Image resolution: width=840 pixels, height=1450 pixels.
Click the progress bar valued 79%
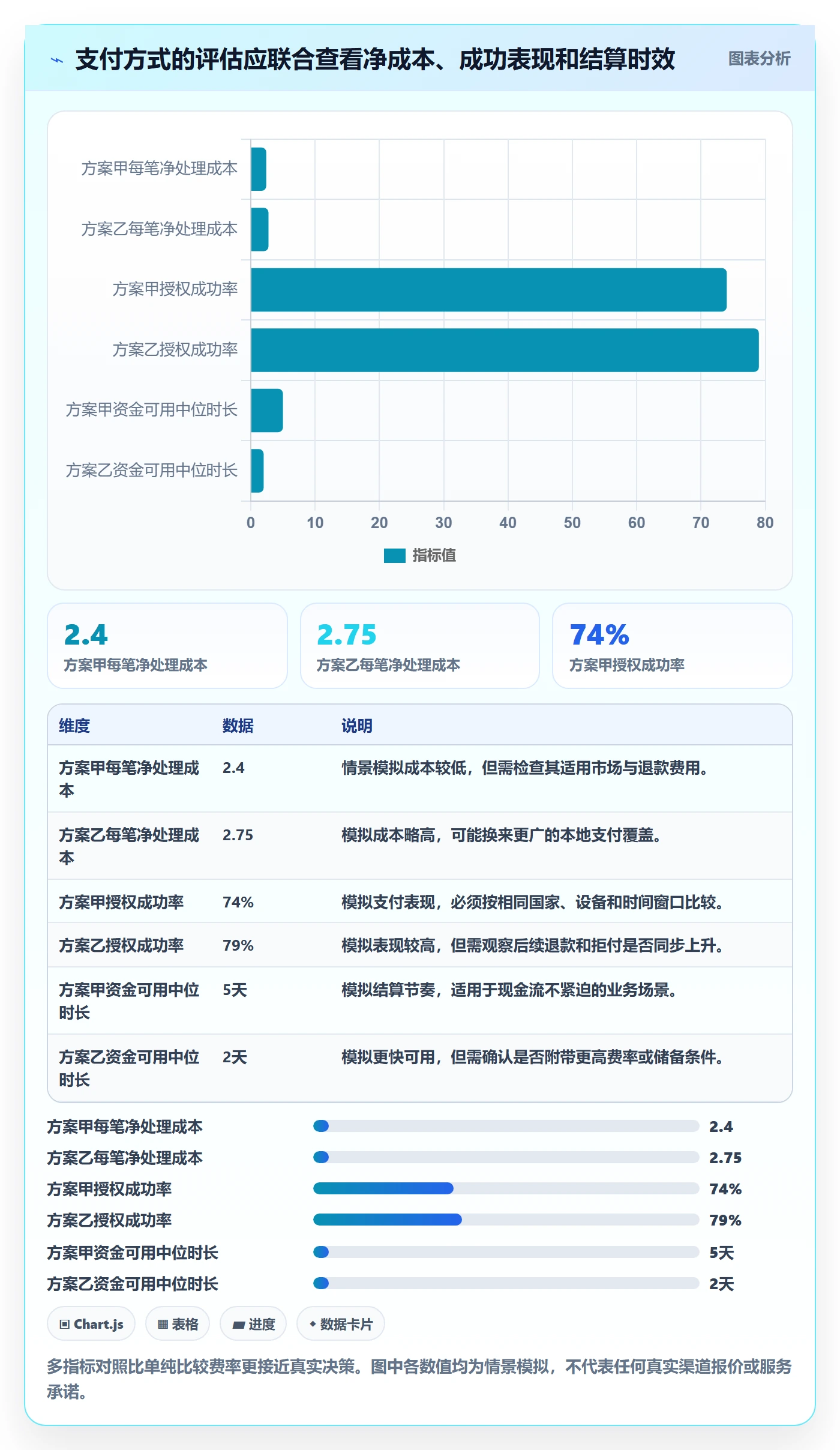[x=506, y=1220]
